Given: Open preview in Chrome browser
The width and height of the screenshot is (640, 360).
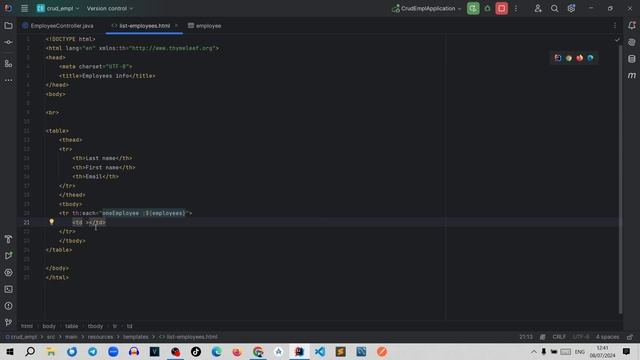Looking at the screenshot, I should tap(569, 58).
